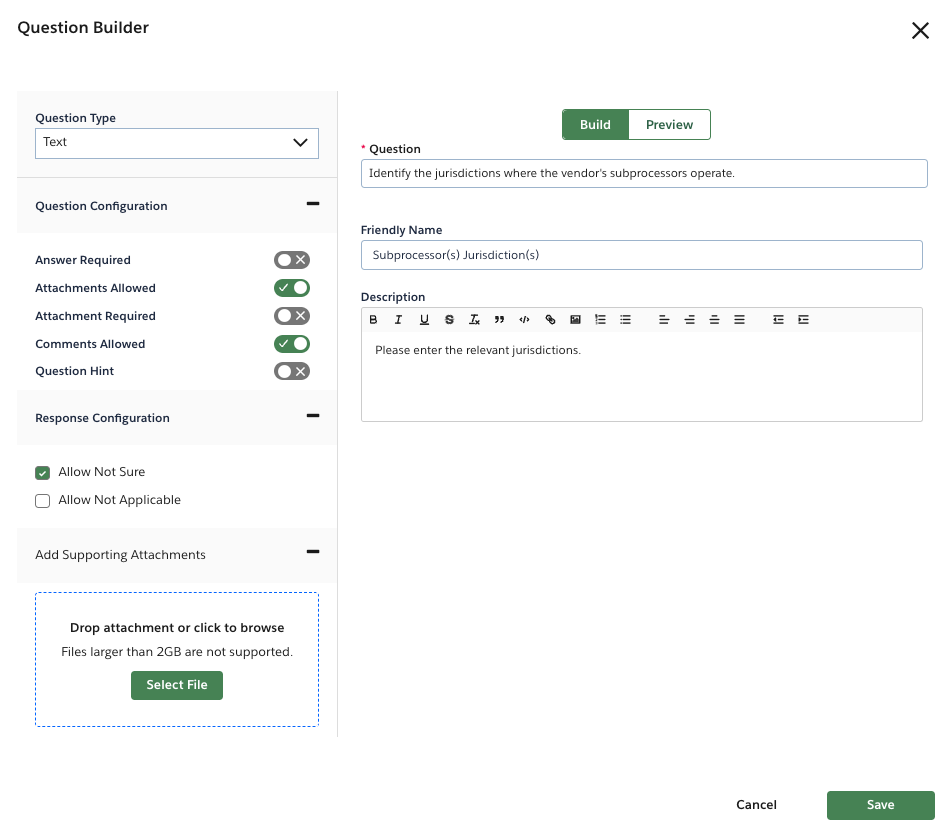Uncheck the Allow Not Sure option
Screen dimensions: 951x837
coord(42,472)
